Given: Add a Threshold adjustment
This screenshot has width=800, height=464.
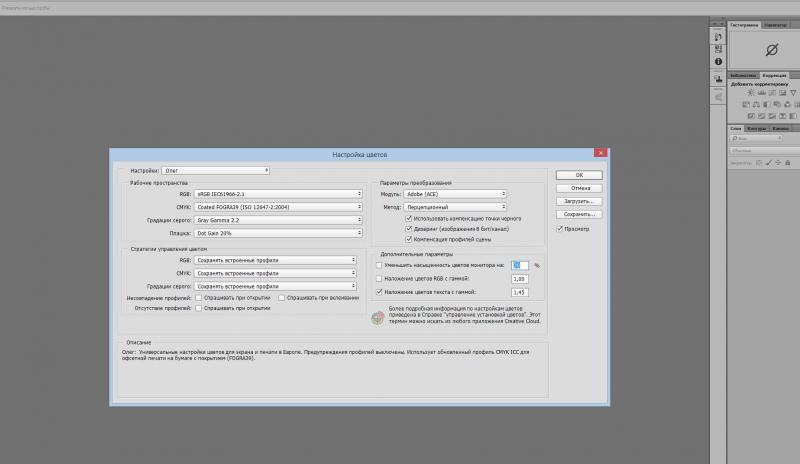Looking at the screenshot, I should click(x=772, y=116).
